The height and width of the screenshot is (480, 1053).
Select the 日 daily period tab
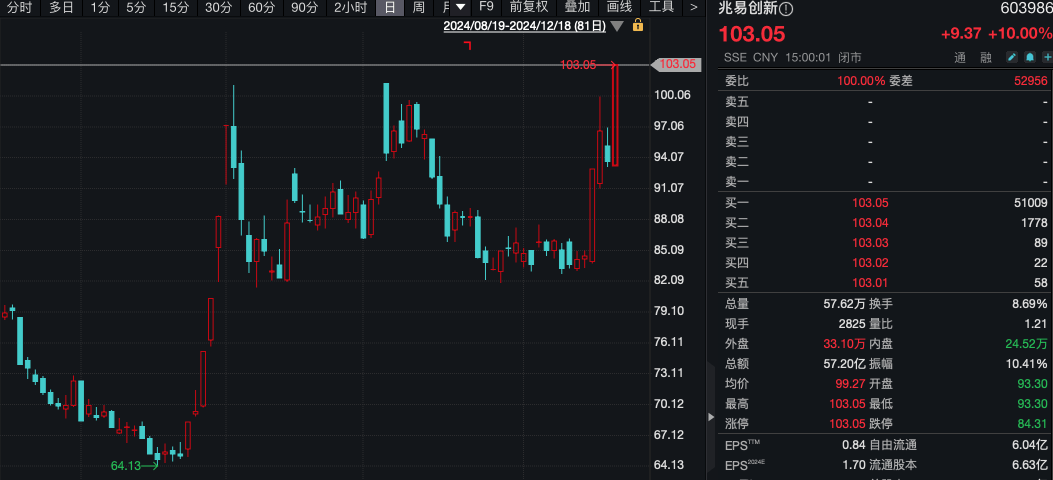click(x=390, y=8)
